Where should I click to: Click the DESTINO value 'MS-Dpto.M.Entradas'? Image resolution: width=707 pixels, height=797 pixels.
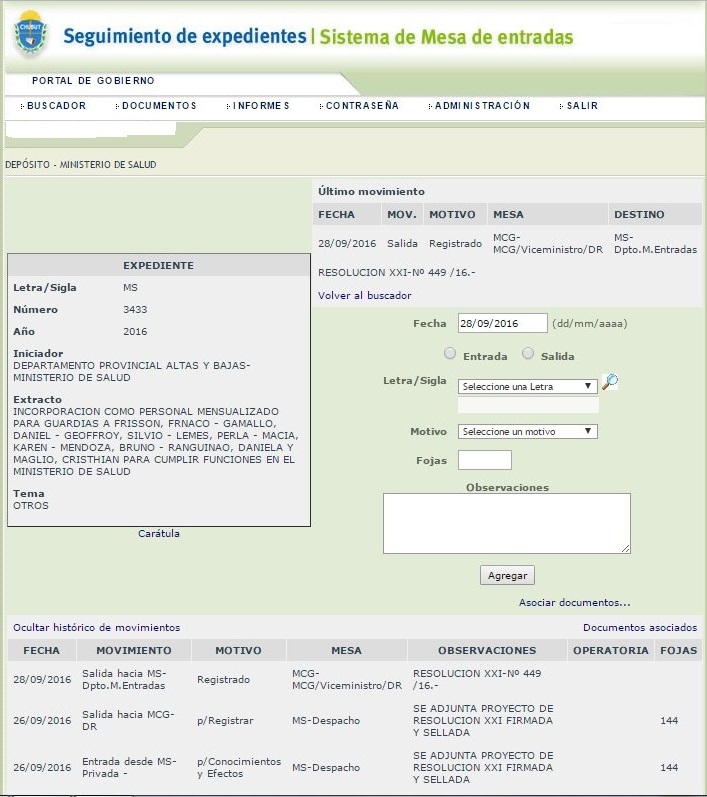[655, 243]
